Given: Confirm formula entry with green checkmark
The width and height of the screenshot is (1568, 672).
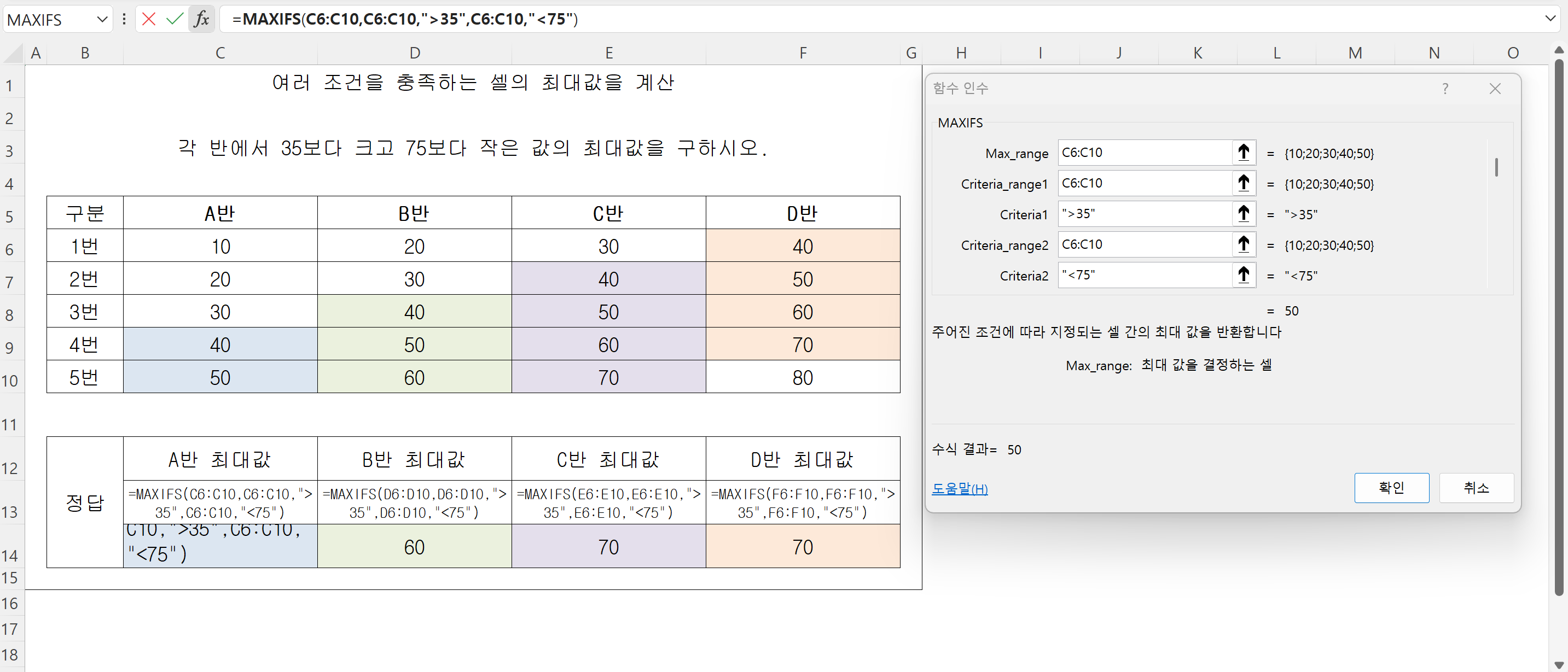Looking at the screenshot, I should [175, 19].
